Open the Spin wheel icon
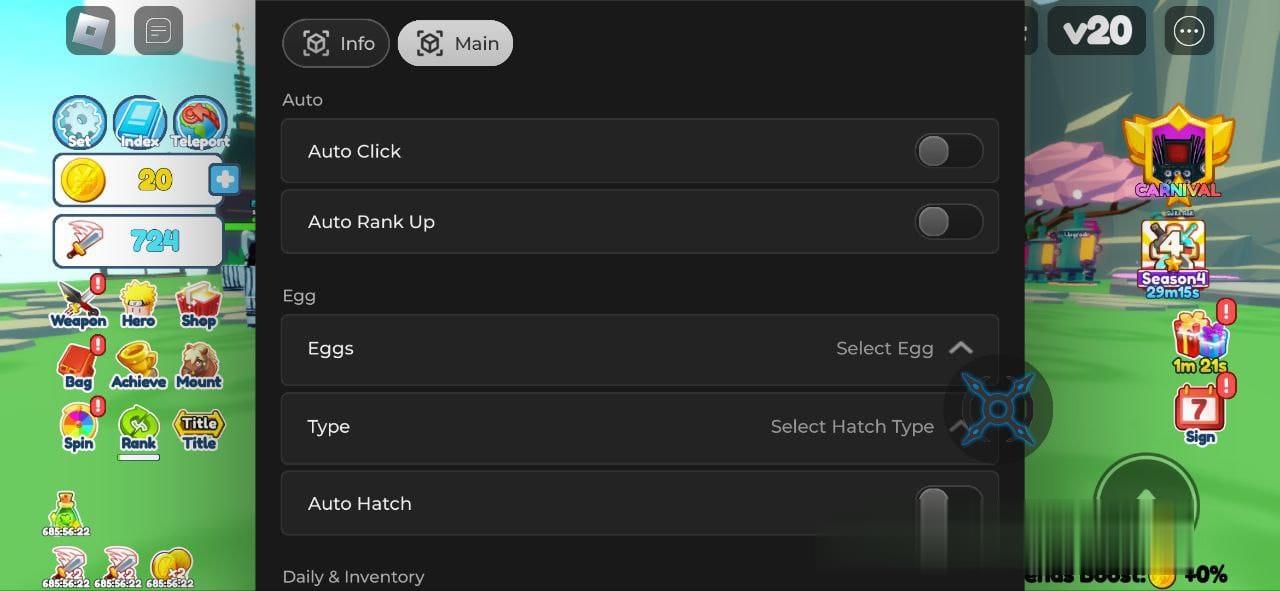This screenshot has height=591, width=1280. [78, 426]
